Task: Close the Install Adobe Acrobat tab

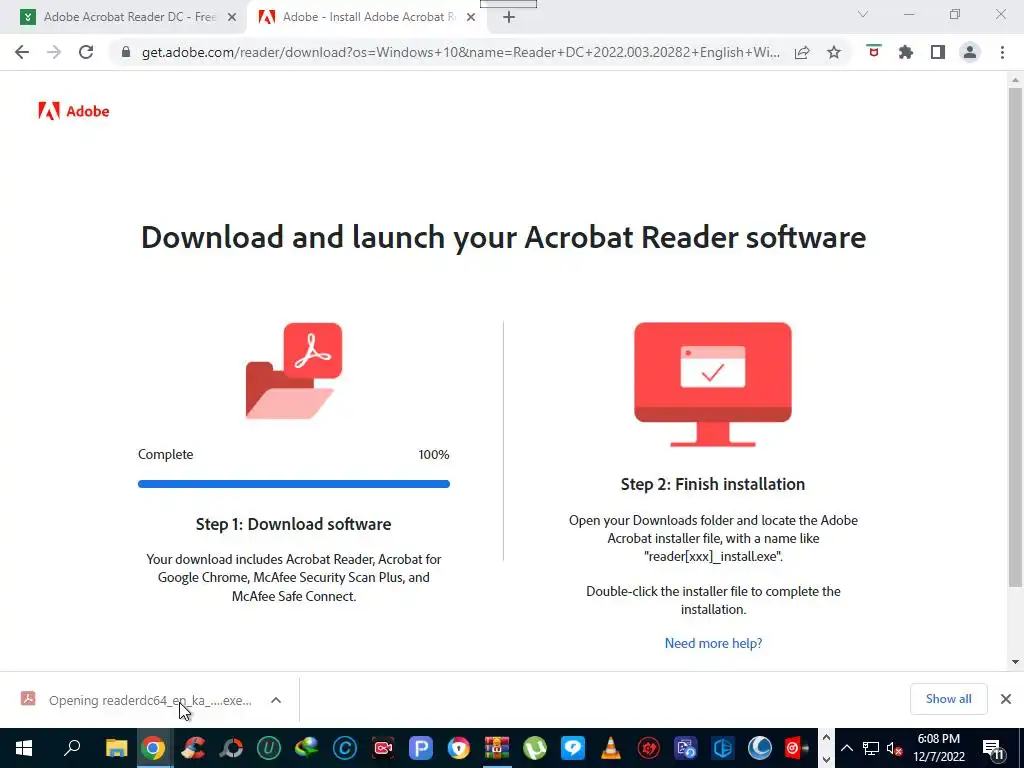Action: pos(471,17)
